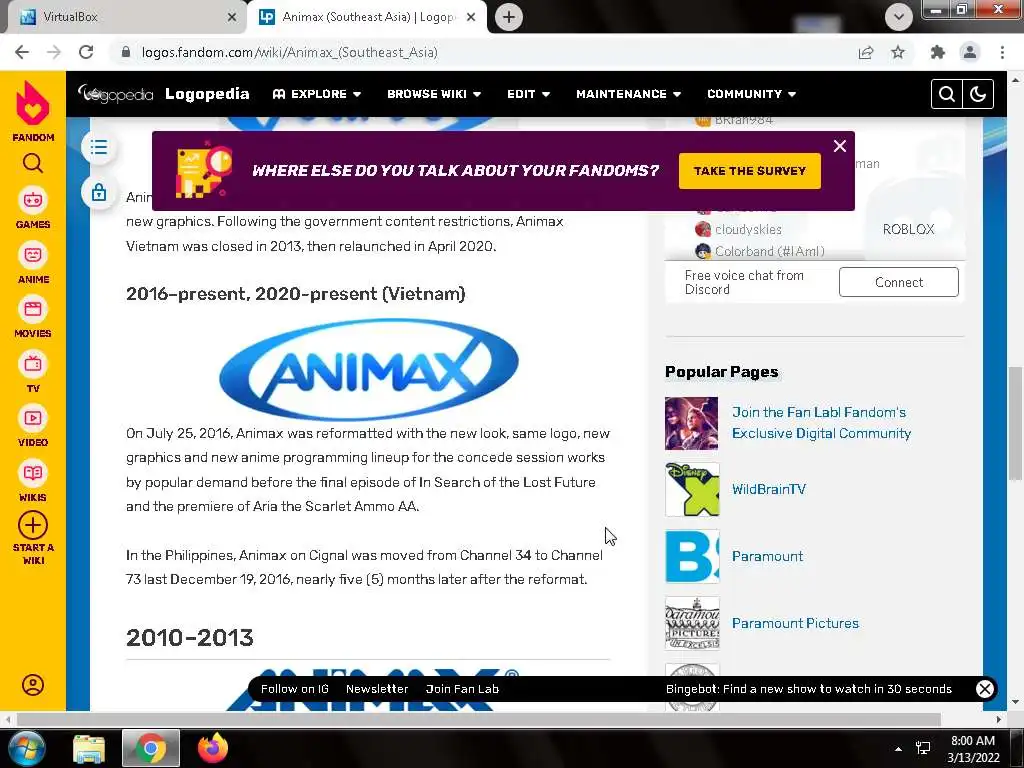The image size is (1024, 768).
Task: Close the Animax Logopedia tab
Action: pyautogui.click(x=471, y=17)
